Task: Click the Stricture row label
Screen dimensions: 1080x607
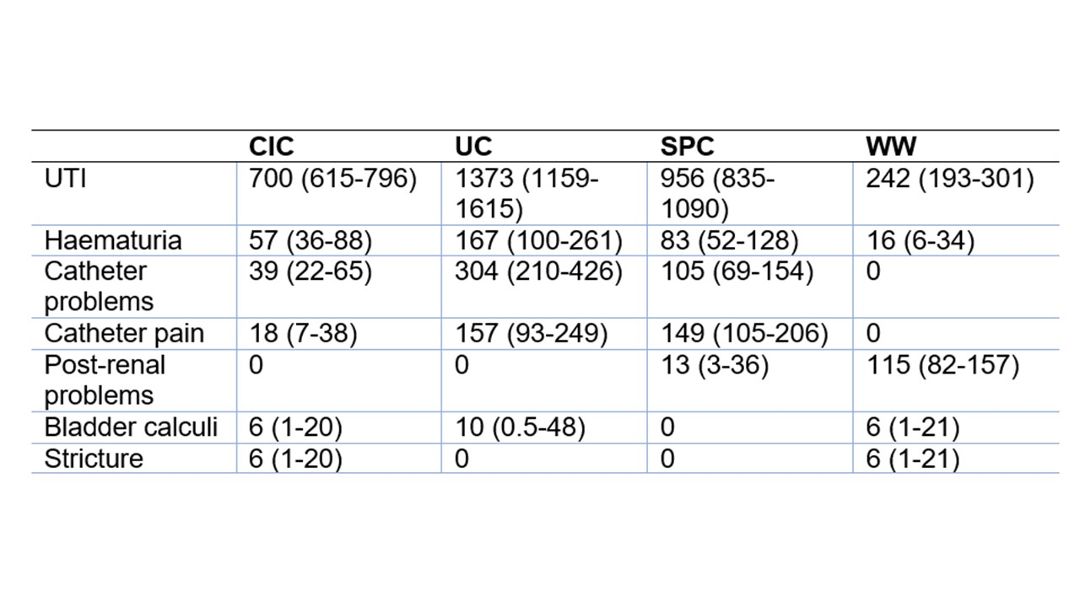Action: coord(94,458)
